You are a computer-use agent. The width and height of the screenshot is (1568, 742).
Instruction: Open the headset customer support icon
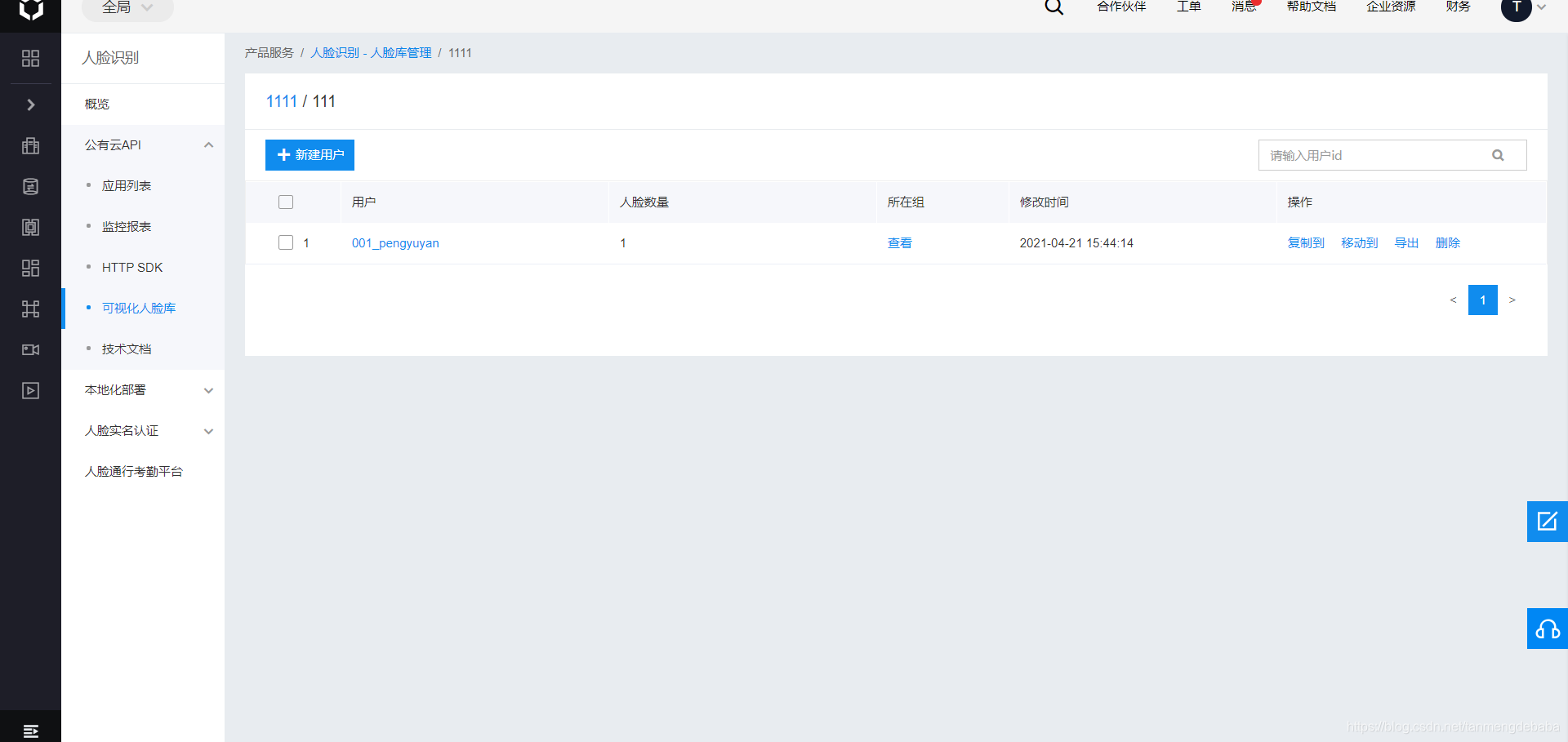1547,629
